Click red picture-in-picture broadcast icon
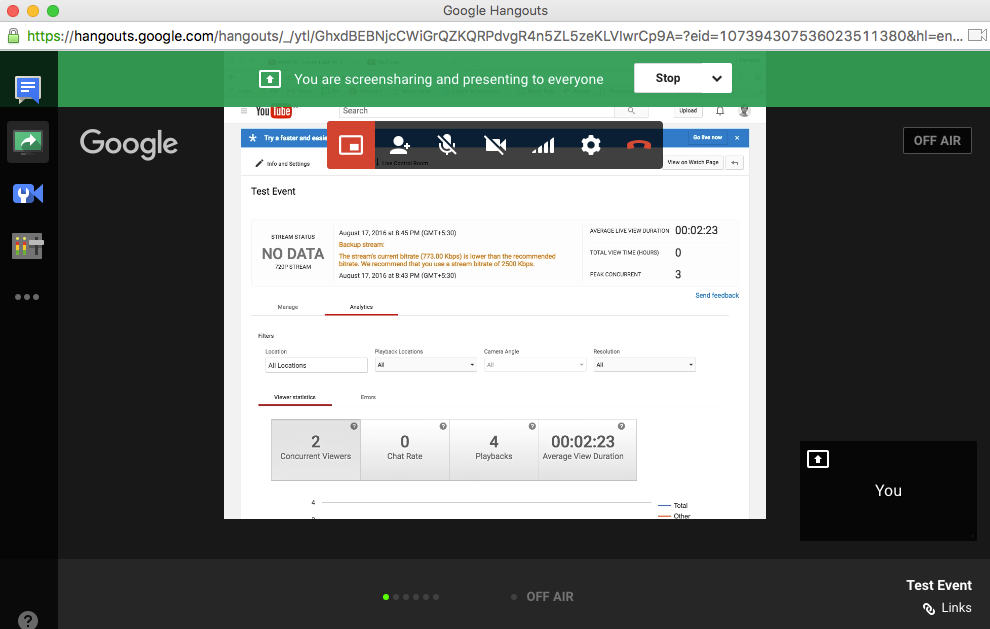The width and height of the screenshot is (990, 629). coord(351,145)
